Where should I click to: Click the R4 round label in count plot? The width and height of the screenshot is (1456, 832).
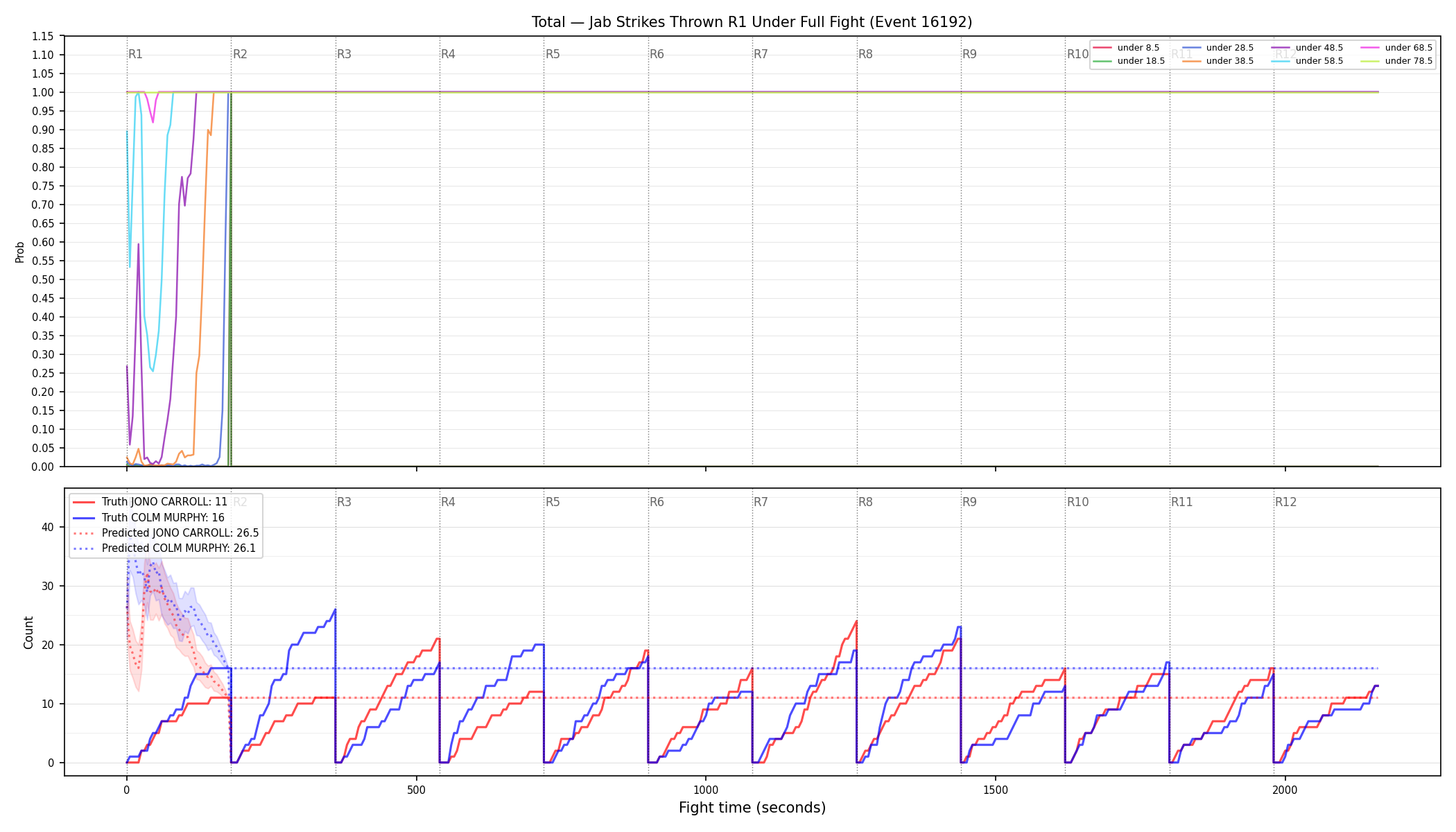(x=448, y=502)
